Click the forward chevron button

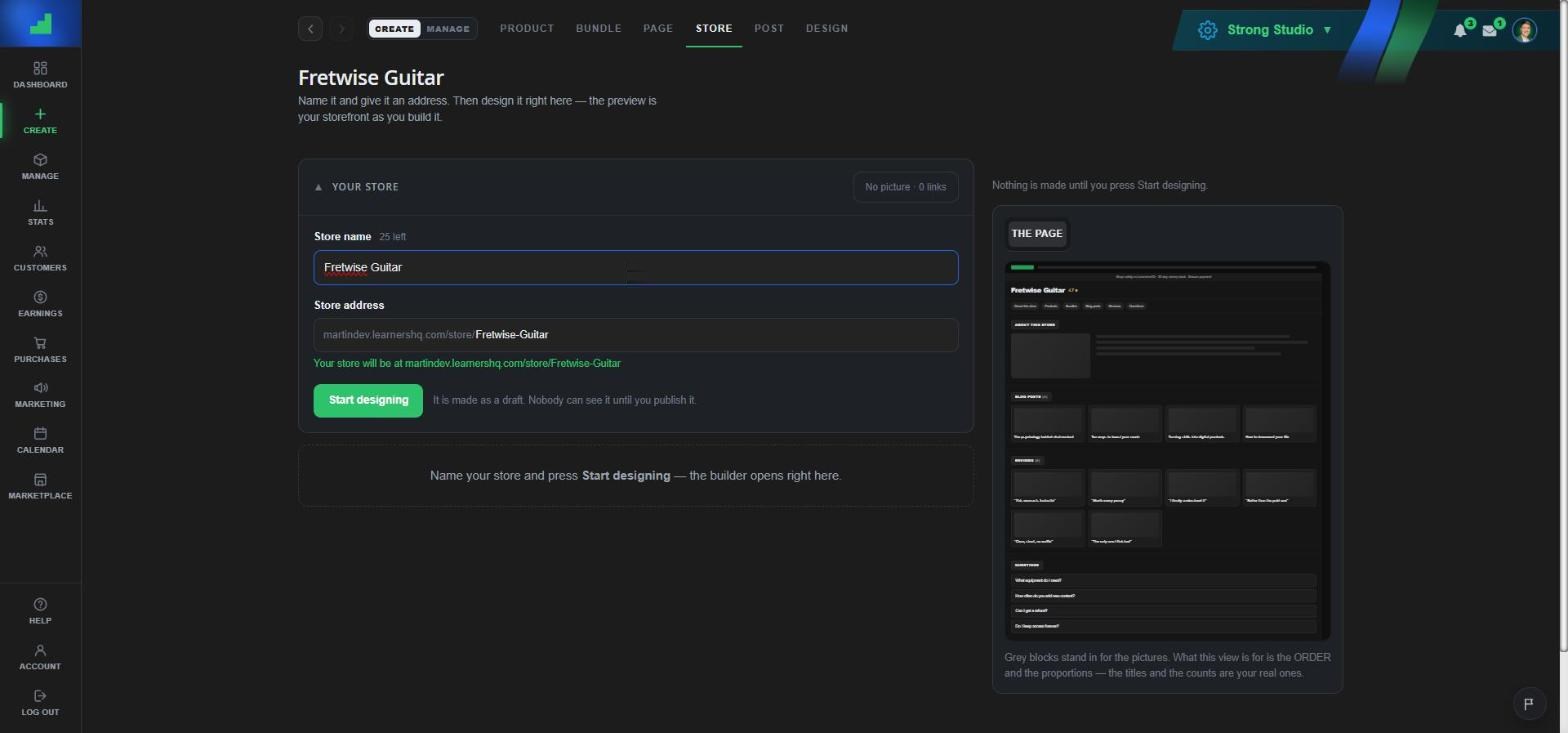click(x=341, y=29)
